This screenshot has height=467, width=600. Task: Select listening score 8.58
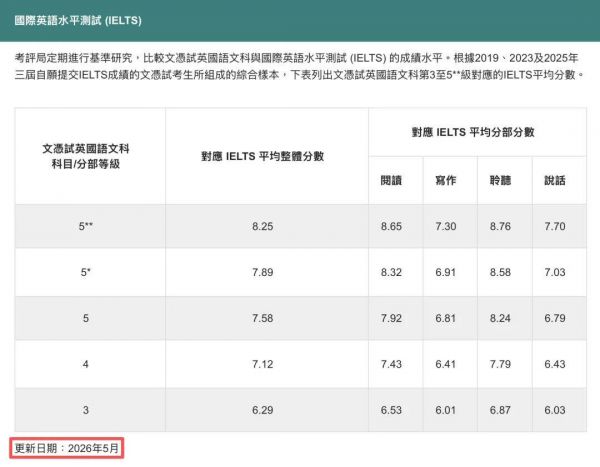tap(500, 272)
